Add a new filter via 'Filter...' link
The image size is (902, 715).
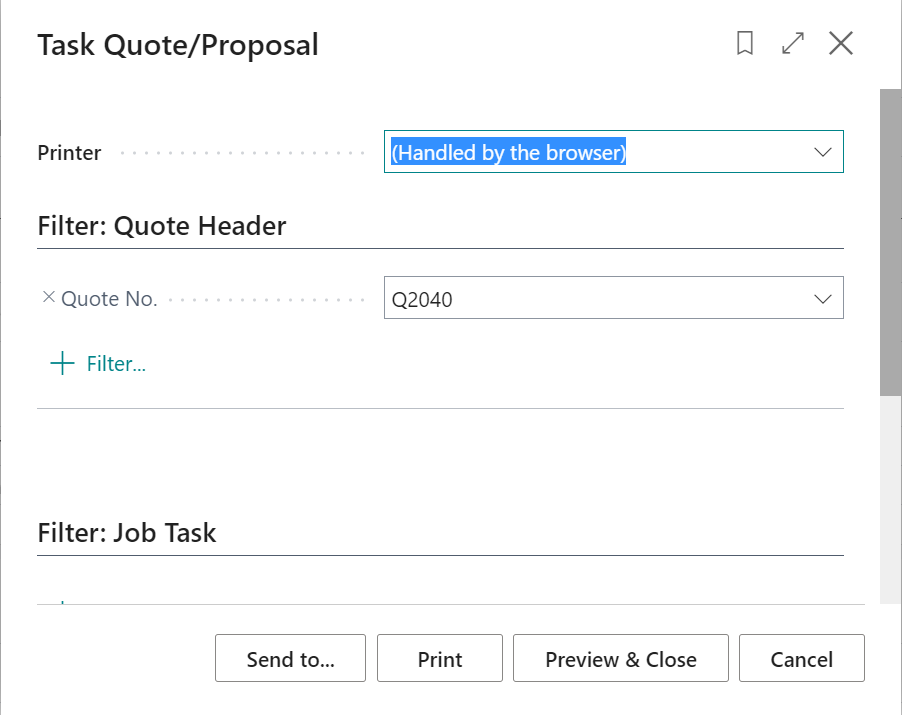116,364
